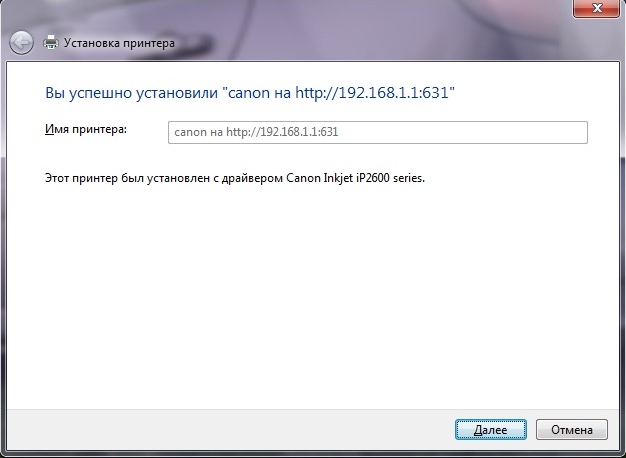This screenshot has height=458, width=626.
Task: Click the printer icon in the title
Action: pos(50,42)
